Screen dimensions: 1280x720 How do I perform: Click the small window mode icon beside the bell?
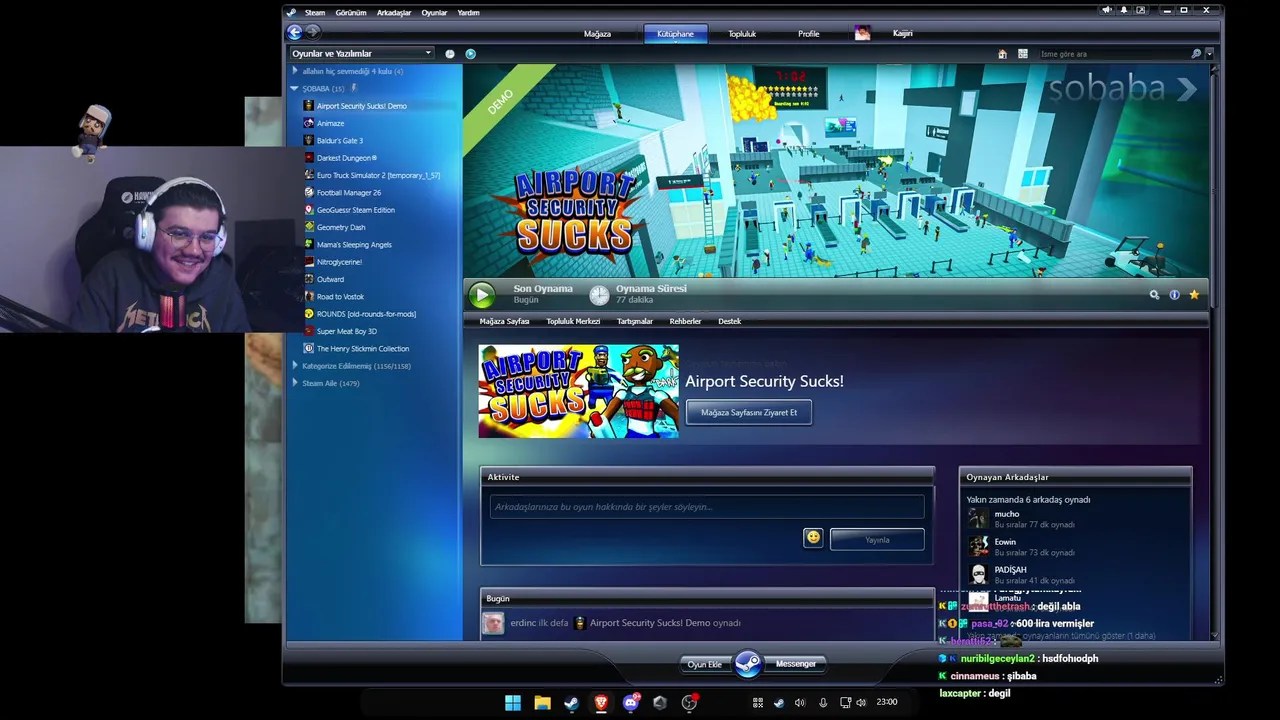pos(1140,10)
